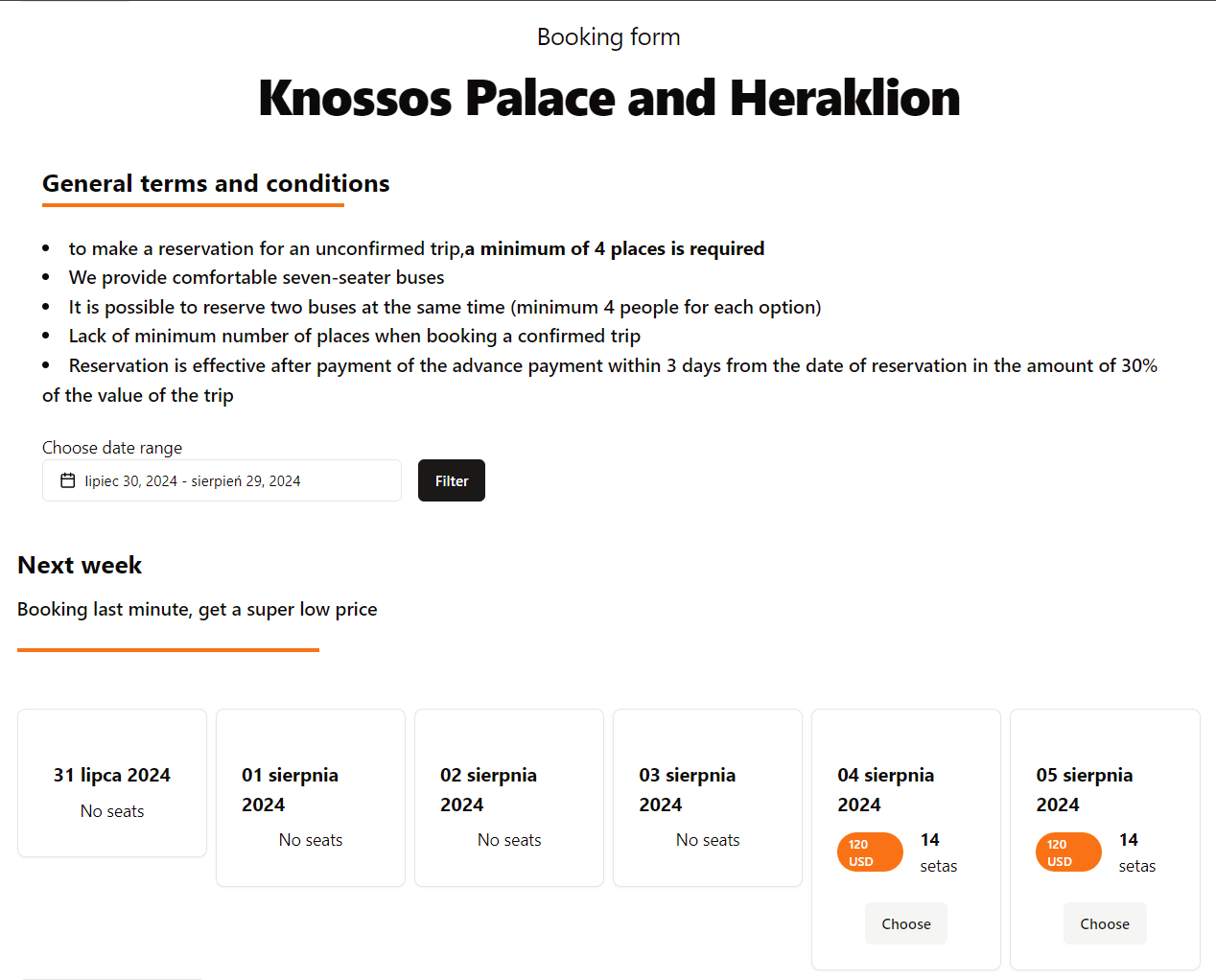
Task: Open the 120 USD price badge for 04 sierpnia
Action: (870, 852)
